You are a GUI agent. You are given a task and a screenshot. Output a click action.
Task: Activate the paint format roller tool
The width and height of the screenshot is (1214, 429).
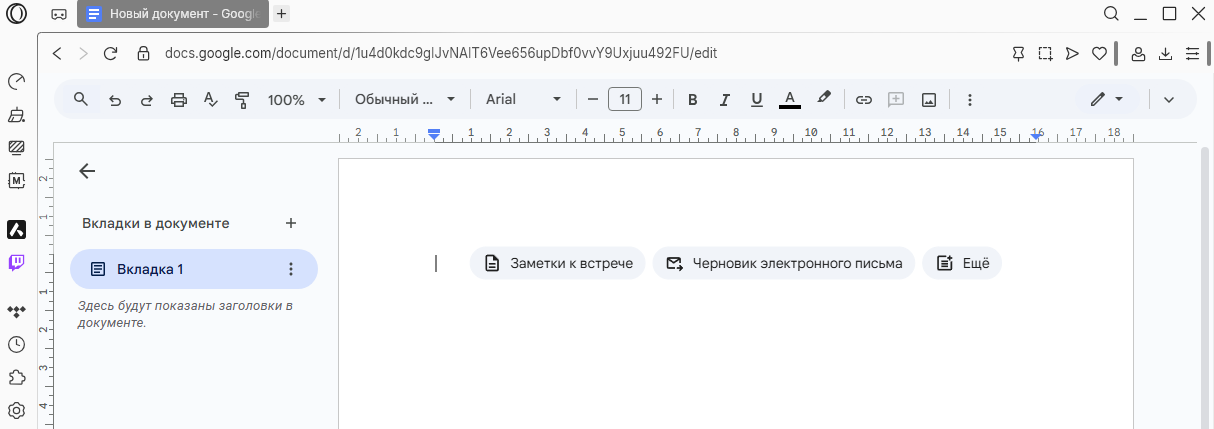point(241,99)
